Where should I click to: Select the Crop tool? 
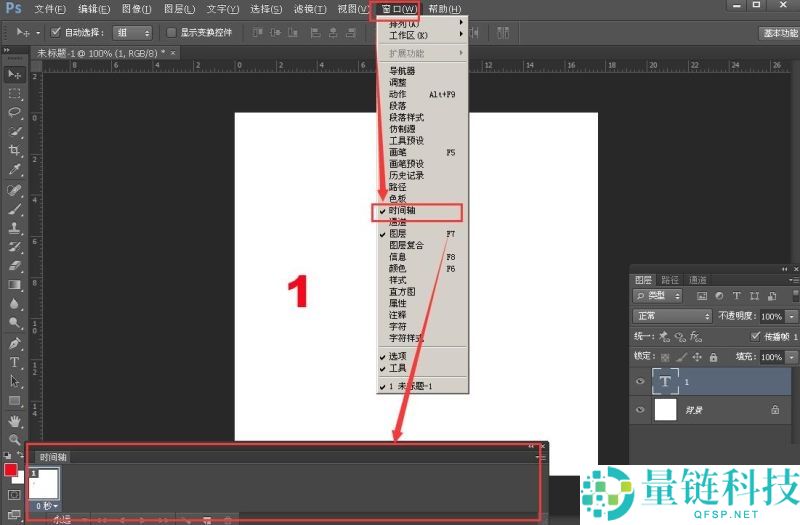click(x=15, y=151)
